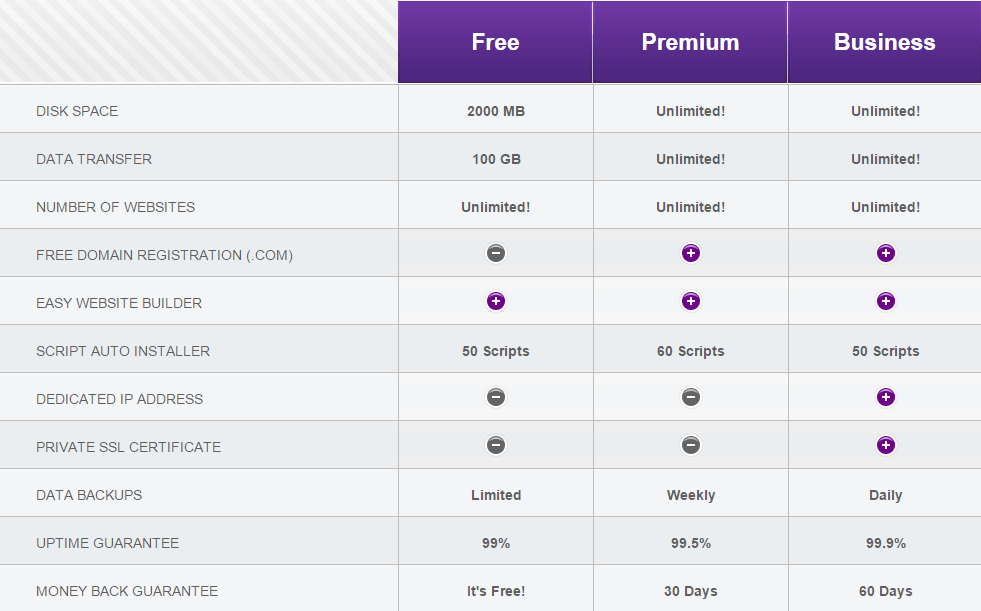Click the Business plan free domain plus icon
Viewport: 981px width, 611px height.
(885, 253)
